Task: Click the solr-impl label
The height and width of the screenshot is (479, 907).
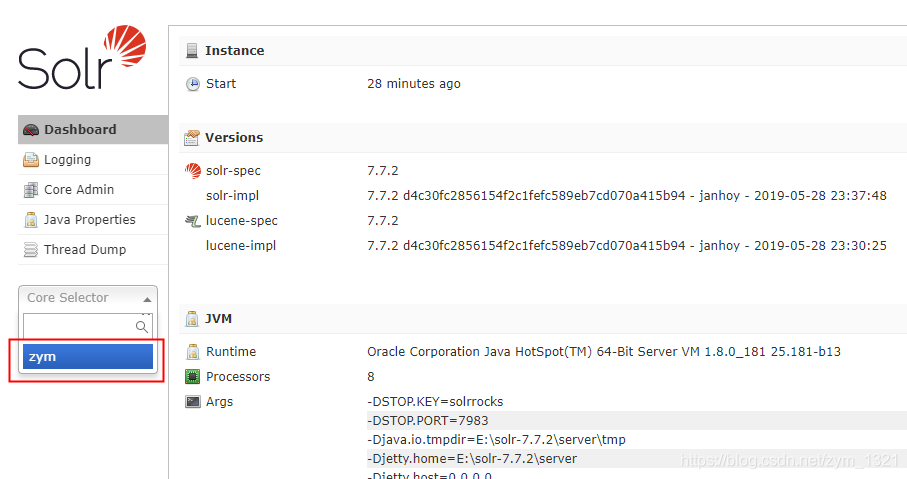Action: tap(233, 196)
